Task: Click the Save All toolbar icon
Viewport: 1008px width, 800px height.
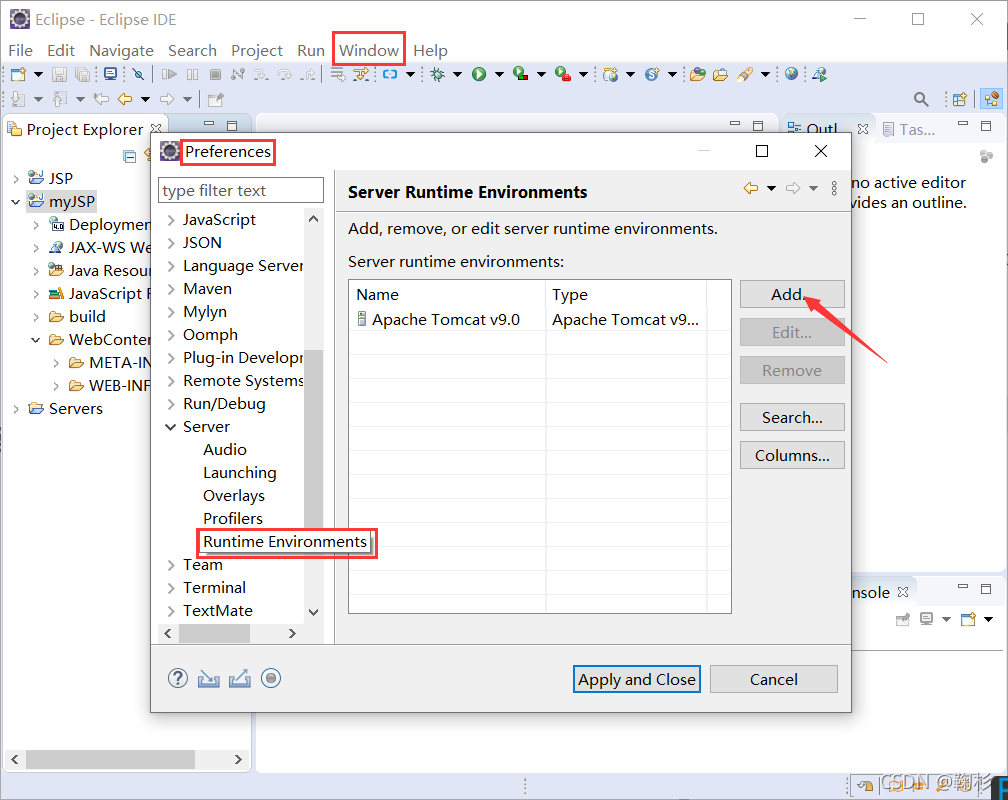Action: [x=82, y=75]
